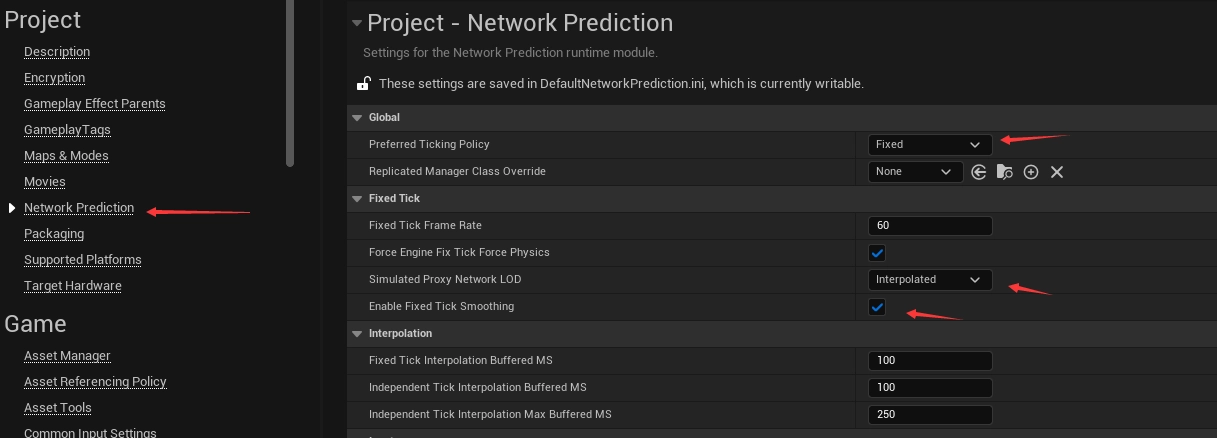This screenshot has width=1217, height=438.
Task: Browse to Replicated Manager Class in Content Browser
Action: 1005,172
